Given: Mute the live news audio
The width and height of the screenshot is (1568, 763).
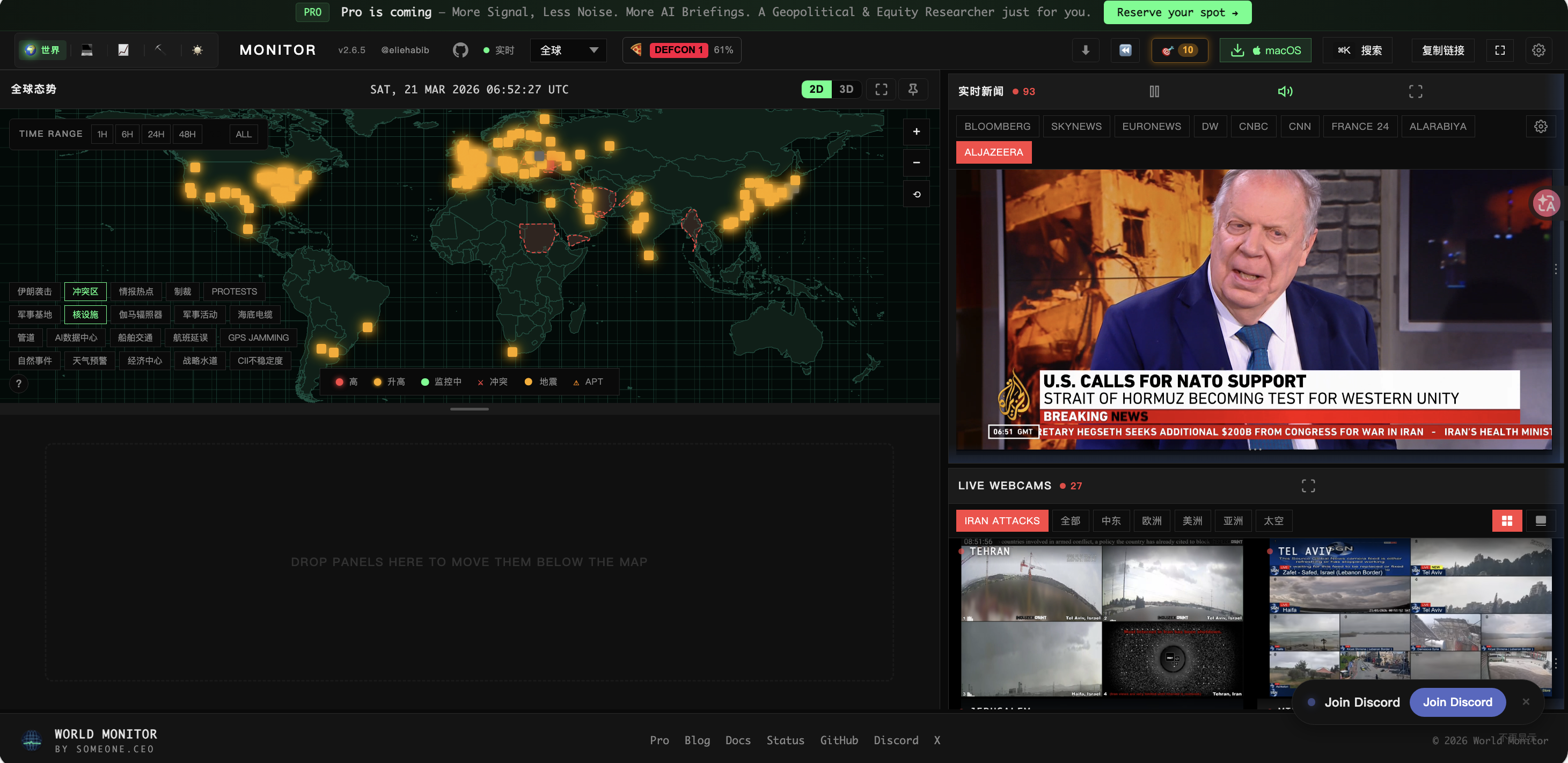Looking at the screenshot, I should [x=1284, y=91].
